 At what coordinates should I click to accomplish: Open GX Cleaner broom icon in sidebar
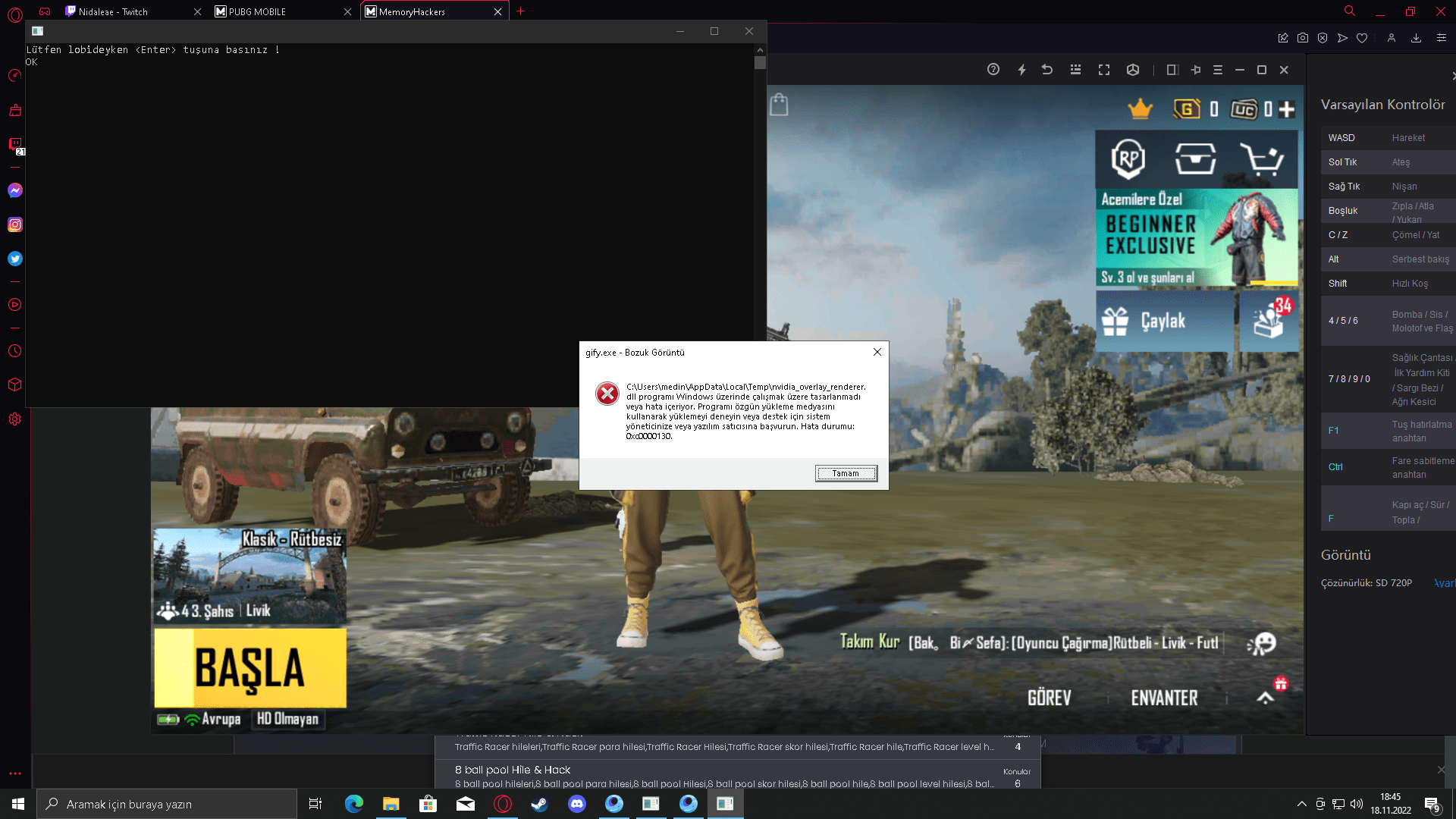(x=14, y=110)
